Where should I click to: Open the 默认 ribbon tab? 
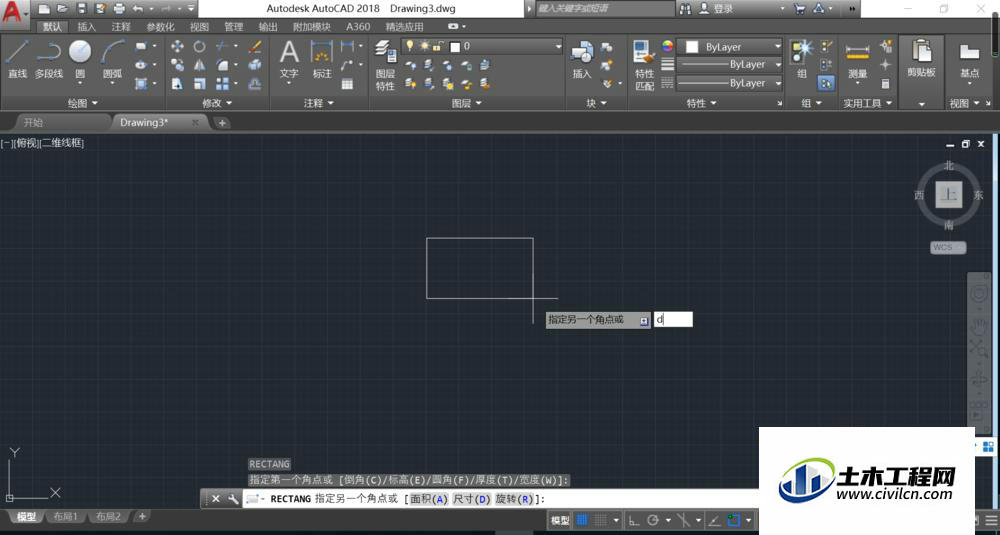click(53, 27)
